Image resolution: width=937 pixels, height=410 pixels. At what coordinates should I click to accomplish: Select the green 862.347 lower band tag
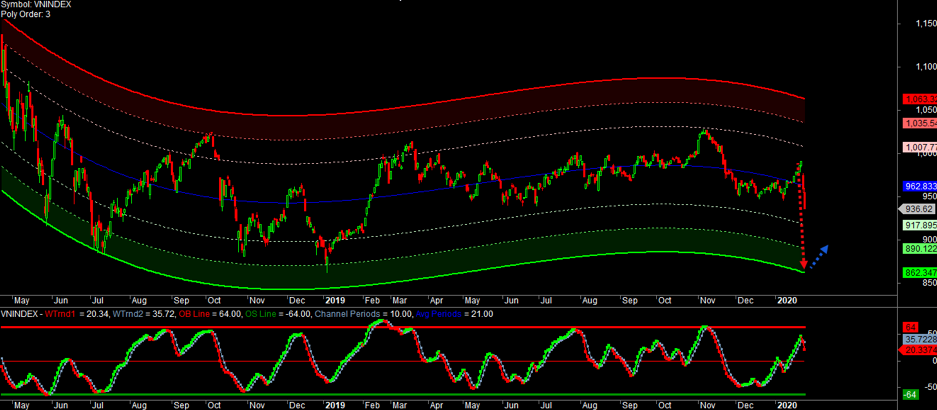tap(919, 272)
